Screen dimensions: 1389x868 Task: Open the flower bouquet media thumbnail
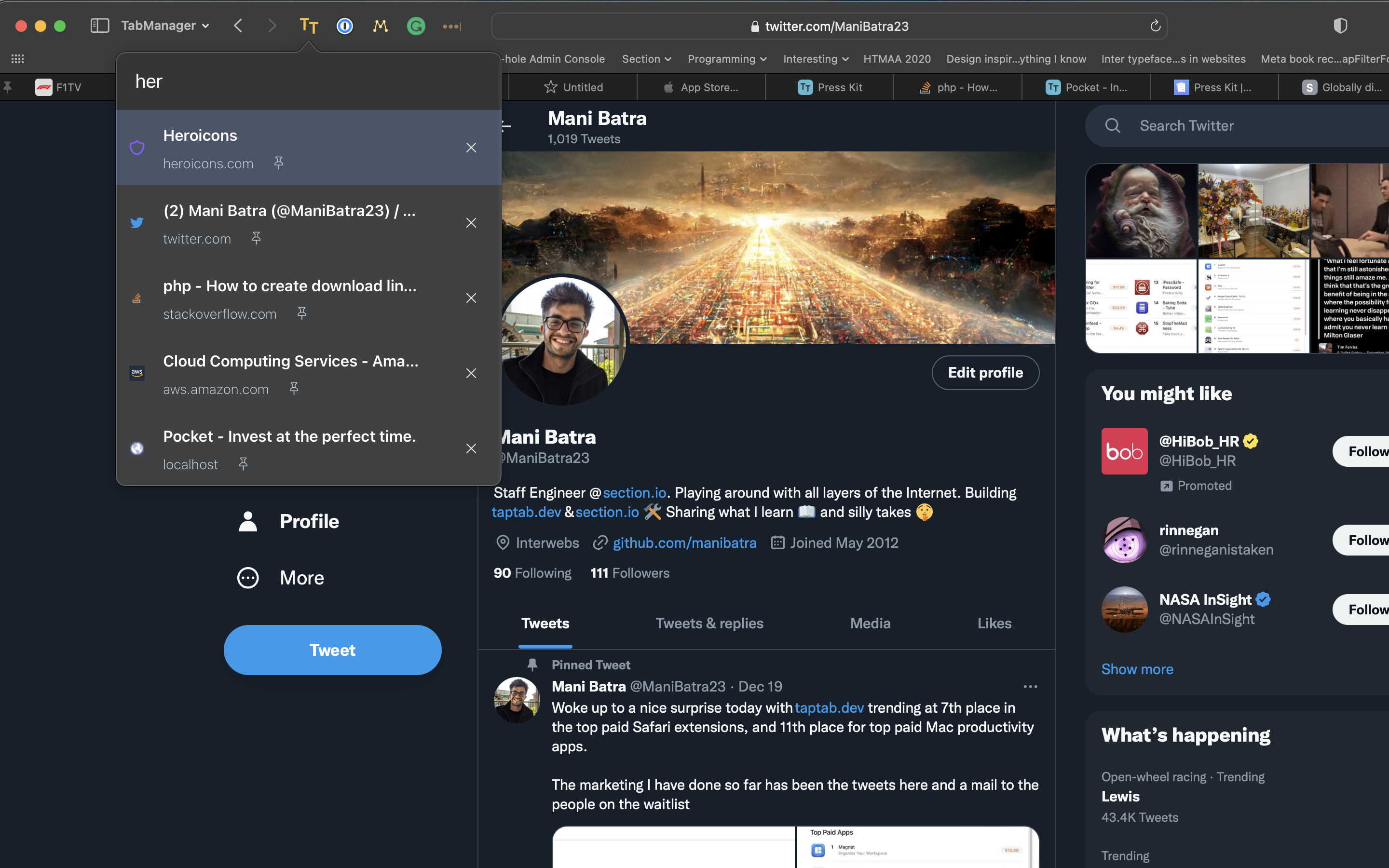(x=1253, y=211)
